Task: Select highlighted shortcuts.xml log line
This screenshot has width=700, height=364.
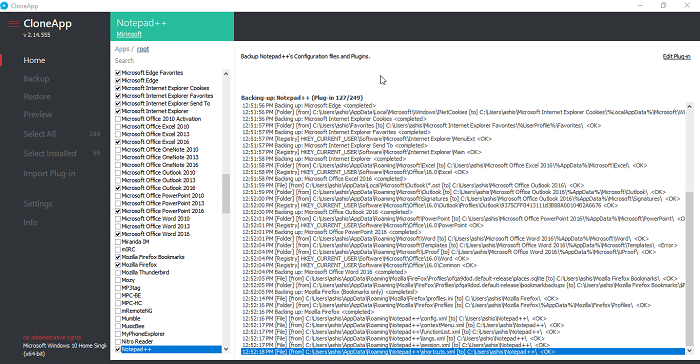Action: point(463,351)
